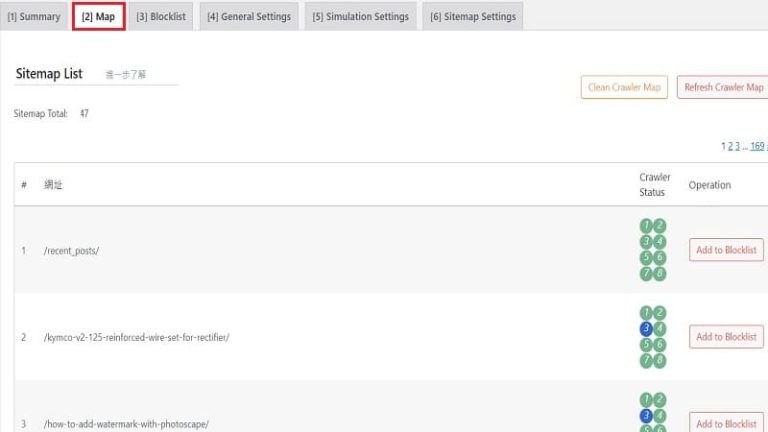Go to page 2 of the sitemap list
This screenshot has height=432, width=768.
tap(731, 146)
